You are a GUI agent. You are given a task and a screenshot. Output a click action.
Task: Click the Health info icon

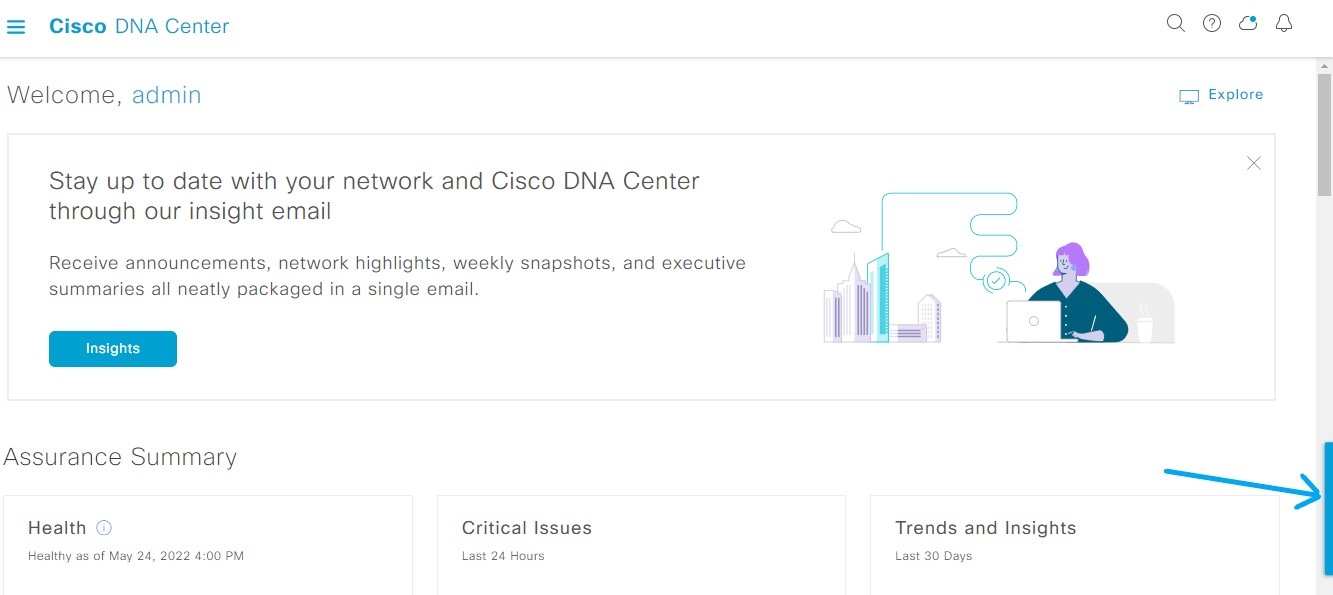[x=104, y=528]
